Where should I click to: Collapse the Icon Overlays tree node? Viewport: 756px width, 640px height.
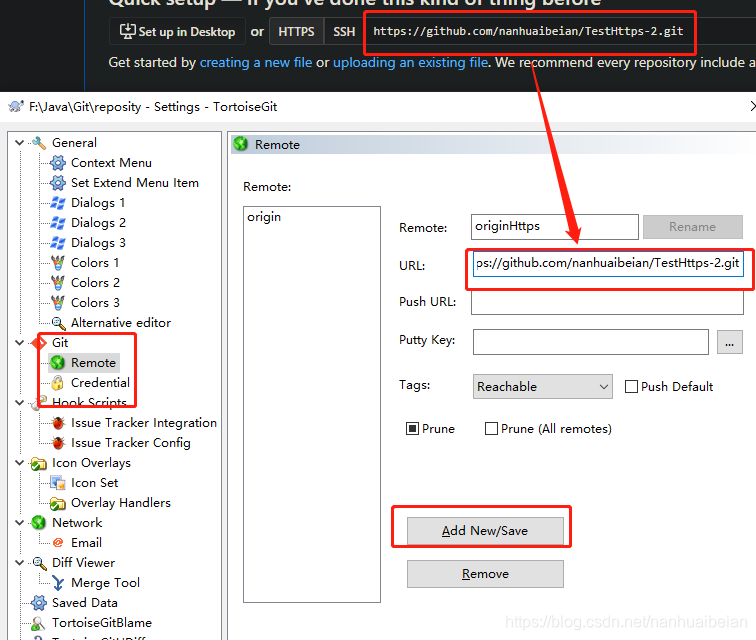coord(20,463)
